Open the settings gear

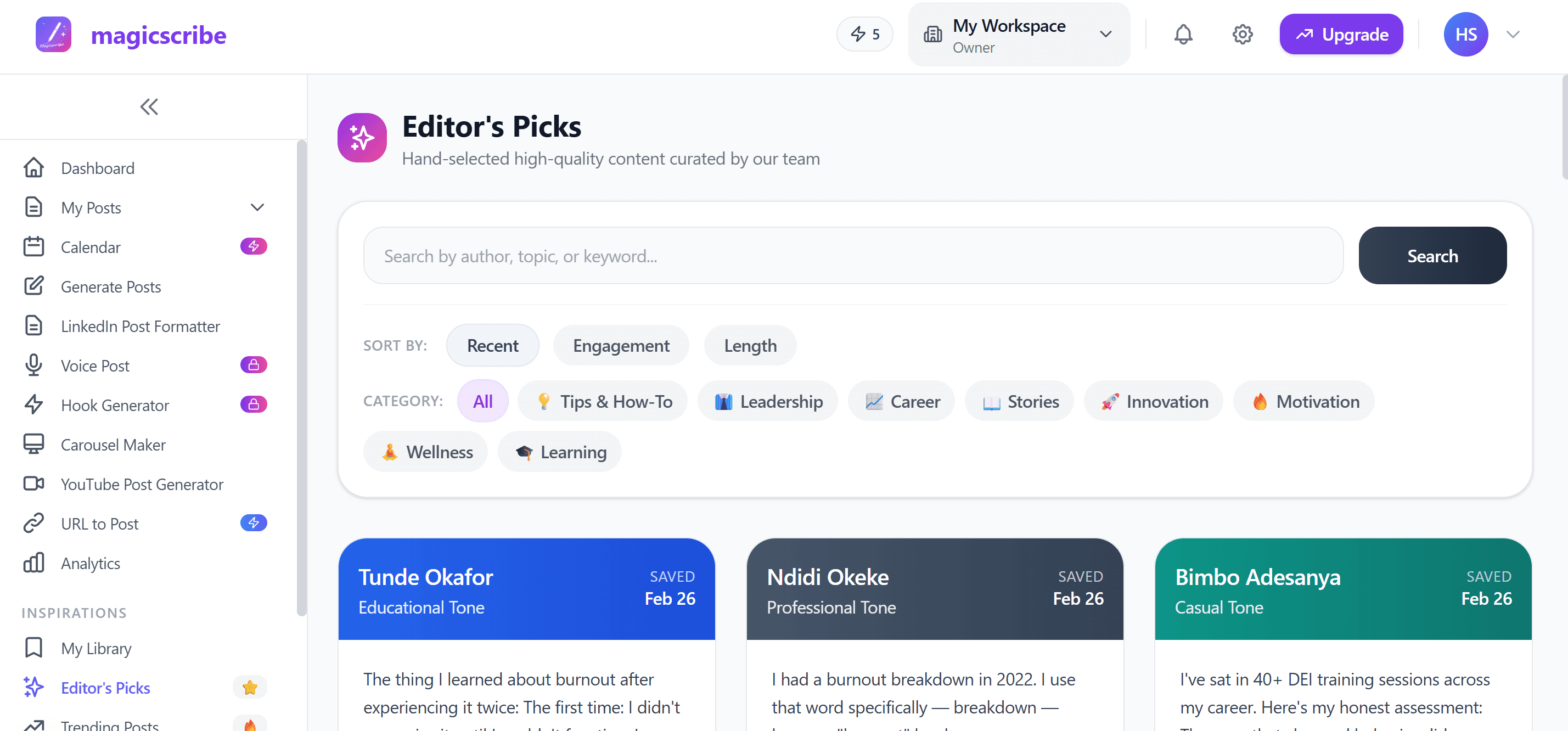pos(1243,34)
